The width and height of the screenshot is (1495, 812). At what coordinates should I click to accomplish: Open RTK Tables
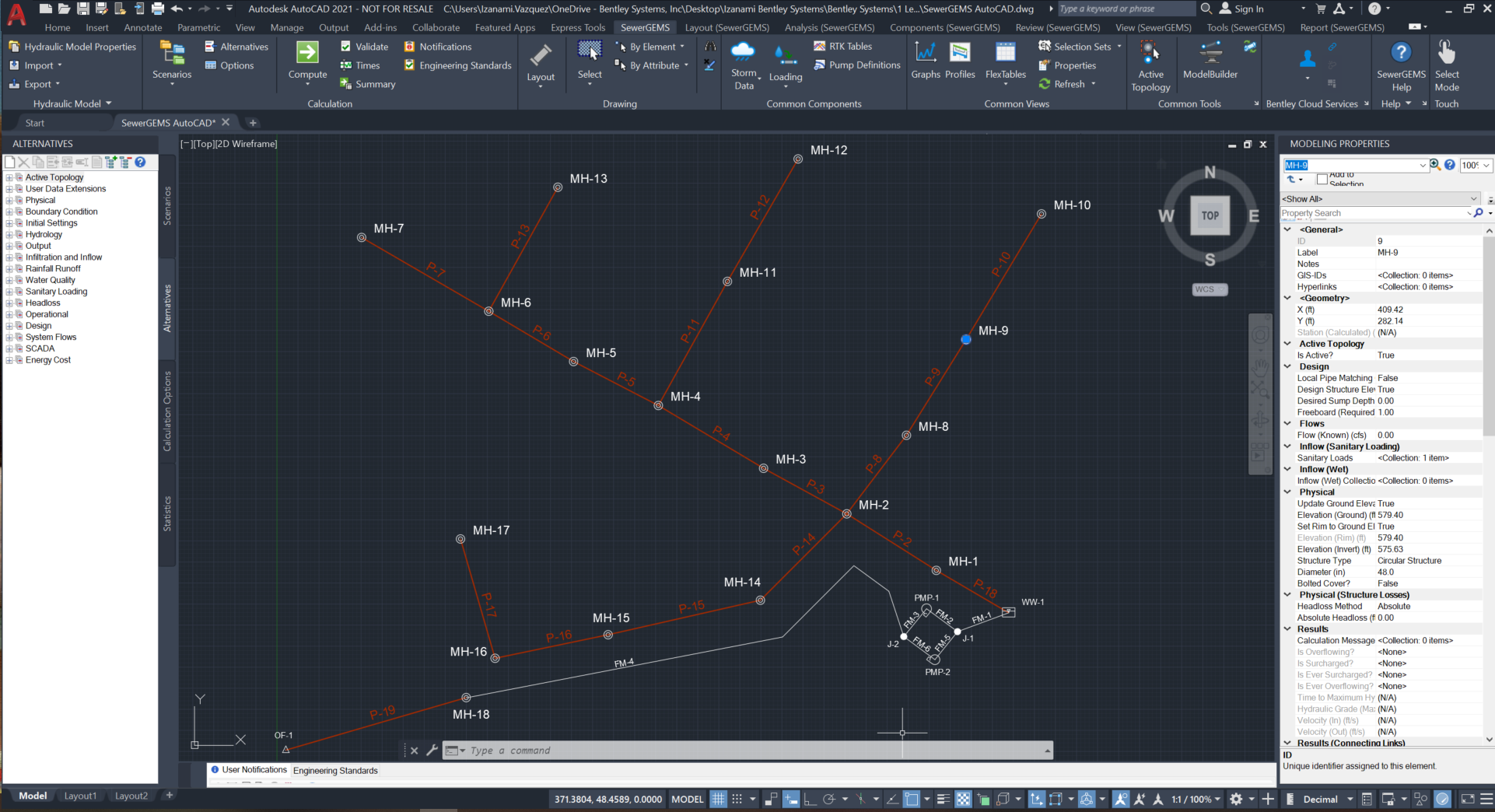click(843, 47)
